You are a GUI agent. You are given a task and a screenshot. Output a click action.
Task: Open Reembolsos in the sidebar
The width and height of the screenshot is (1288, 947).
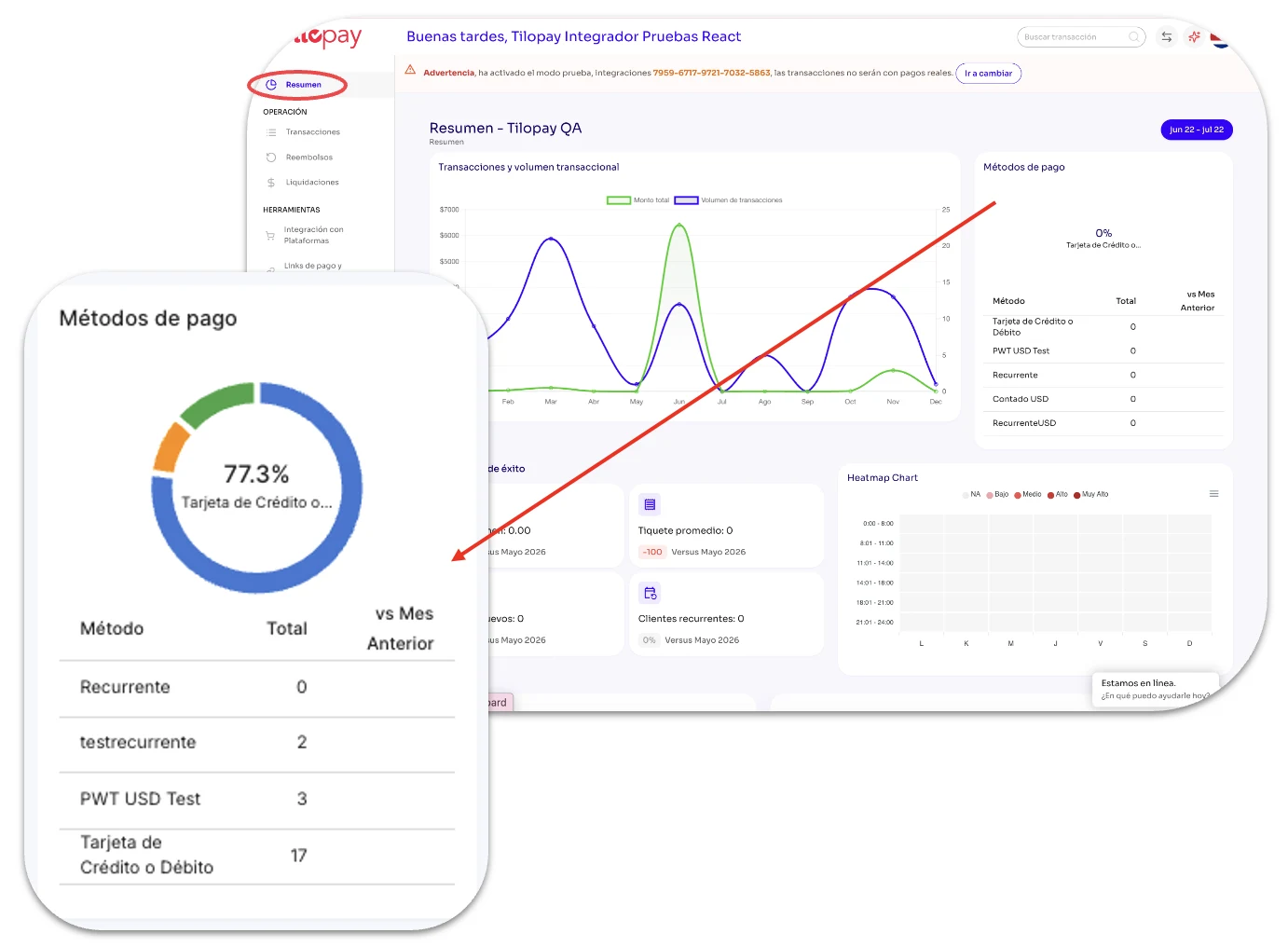click(x=309, y=158)
